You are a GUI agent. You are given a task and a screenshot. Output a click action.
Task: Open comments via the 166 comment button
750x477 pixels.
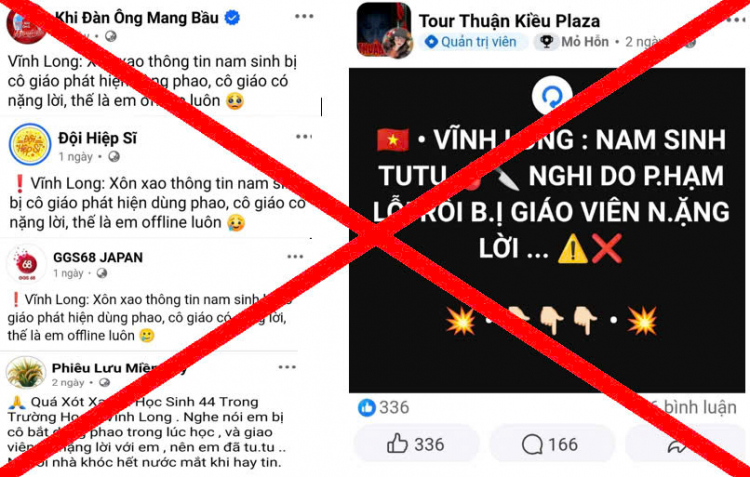click(x=550, y=445)
